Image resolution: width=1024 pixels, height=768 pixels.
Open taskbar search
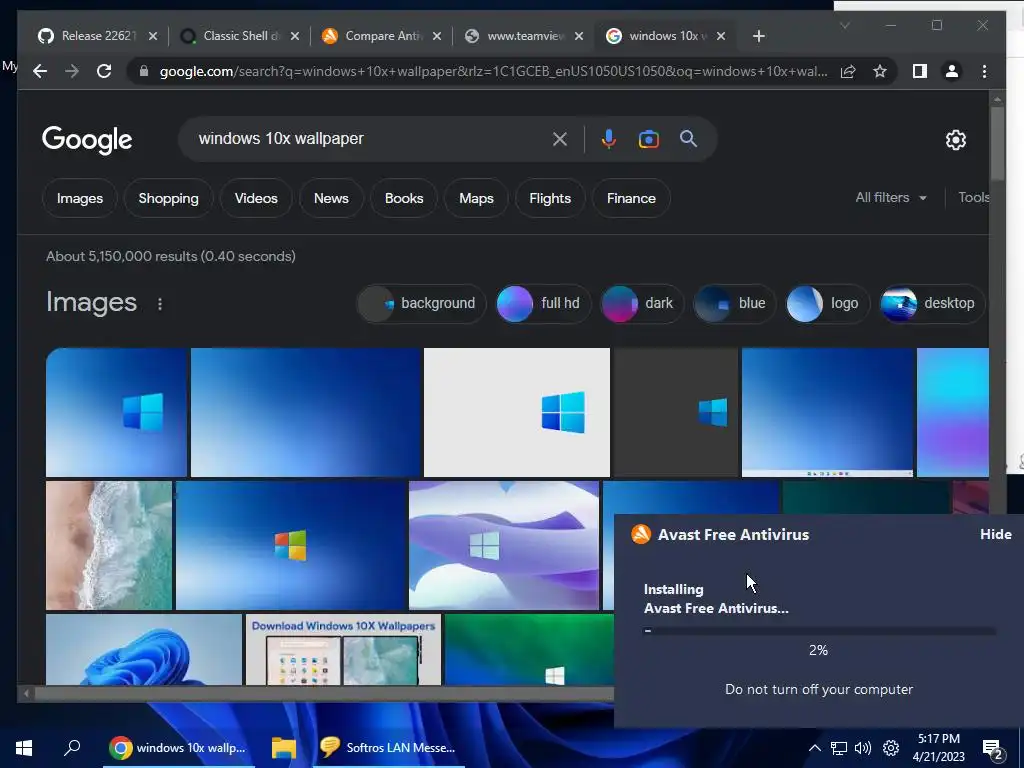(72, 747)
